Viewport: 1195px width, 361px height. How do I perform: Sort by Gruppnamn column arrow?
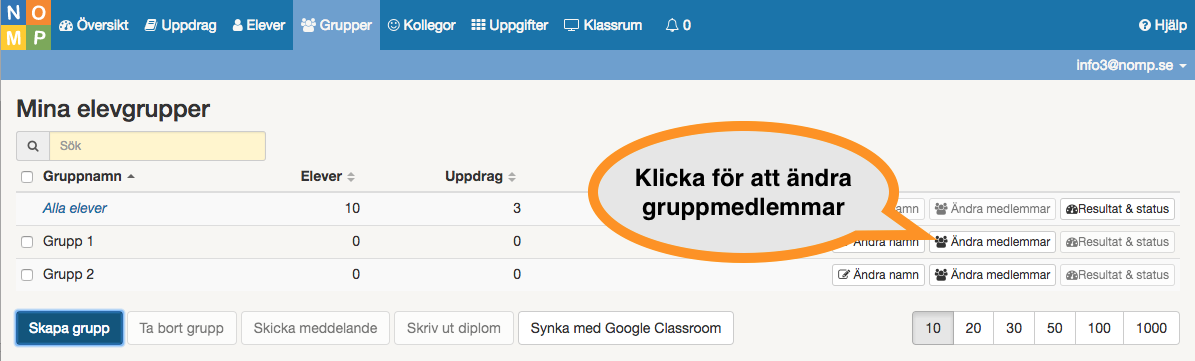131,177
